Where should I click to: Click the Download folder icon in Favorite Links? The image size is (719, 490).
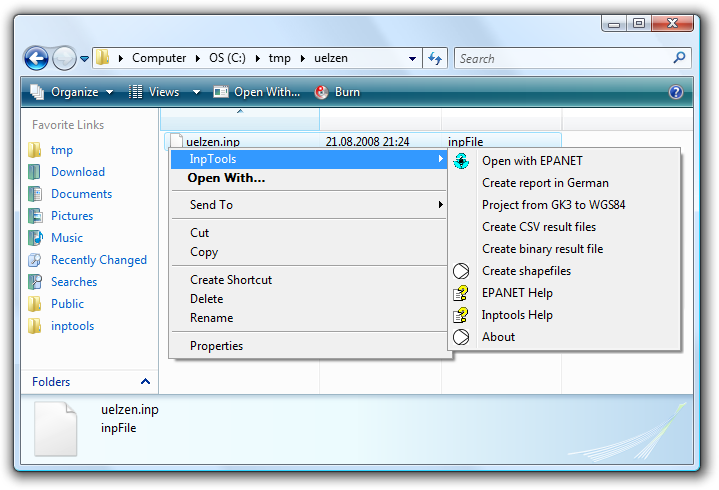click(x=35, y=172)
